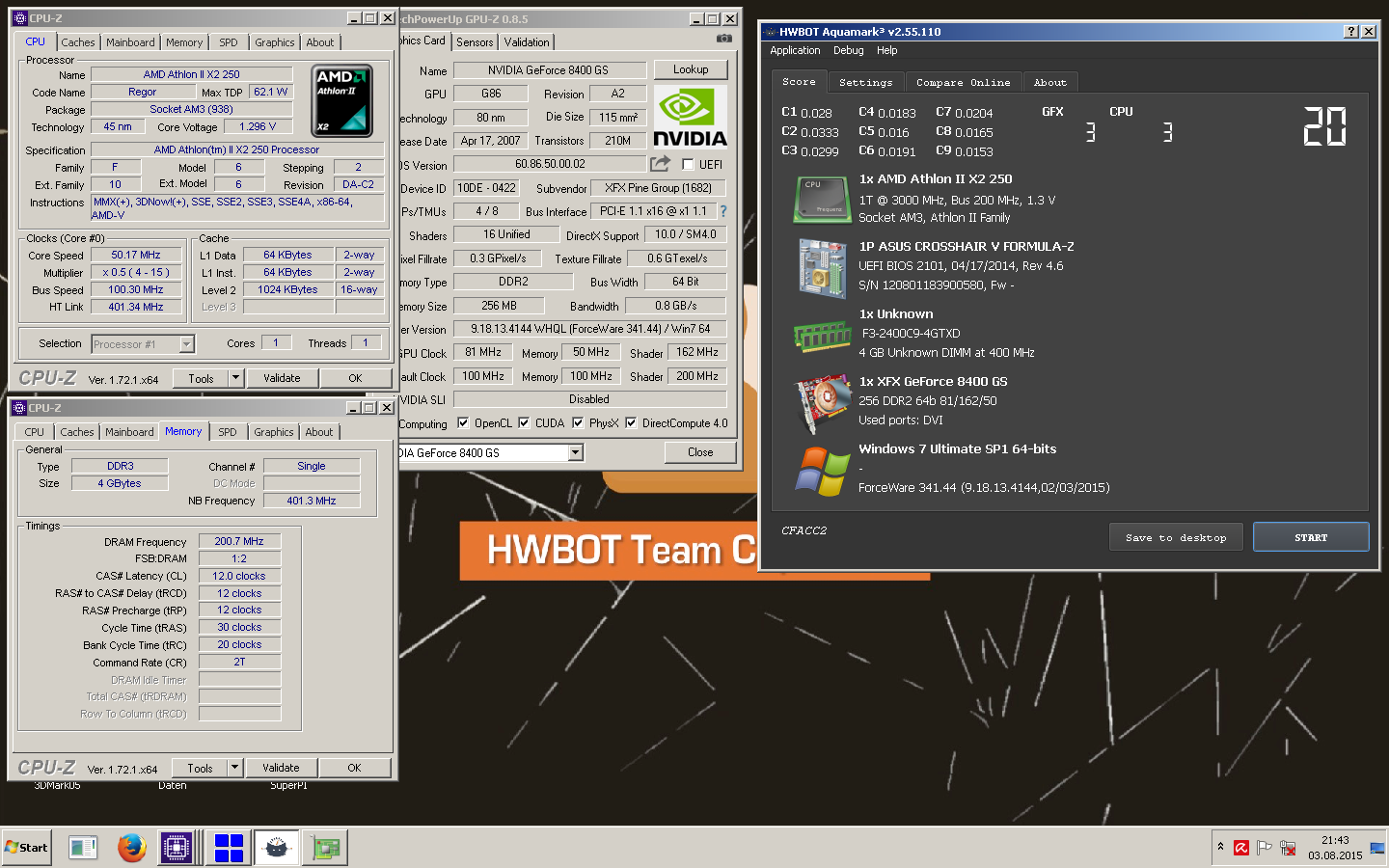Click the Action Center flag tray icon
Screen dimensions: 1389x868
pos(1264,848)
